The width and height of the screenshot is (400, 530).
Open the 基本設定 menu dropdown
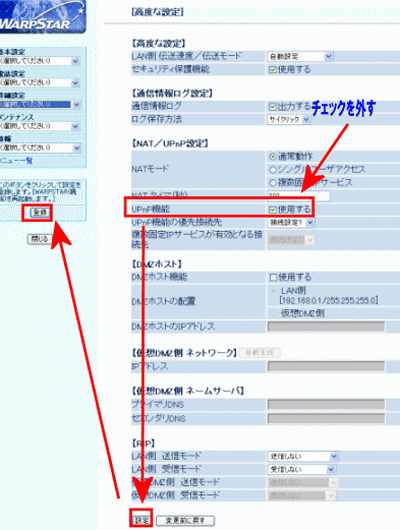point(39,61)
